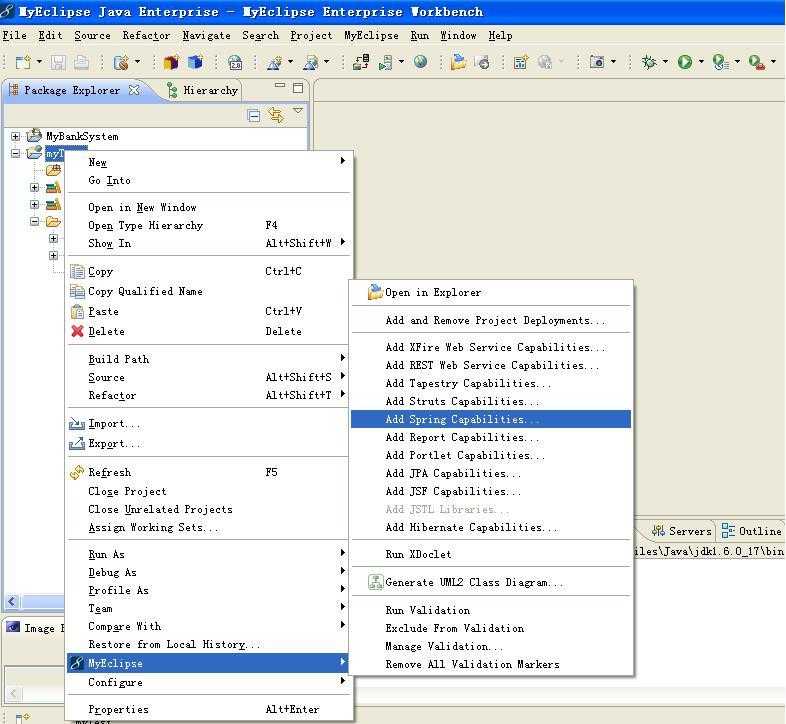Viewport: 786px width, 724px height.
Task: Switch to the Hierarchy tab
Action: 203,90
